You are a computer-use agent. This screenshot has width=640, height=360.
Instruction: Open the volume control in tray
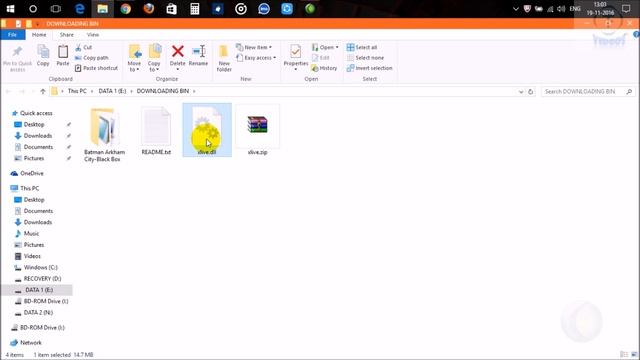click(561, 9)
